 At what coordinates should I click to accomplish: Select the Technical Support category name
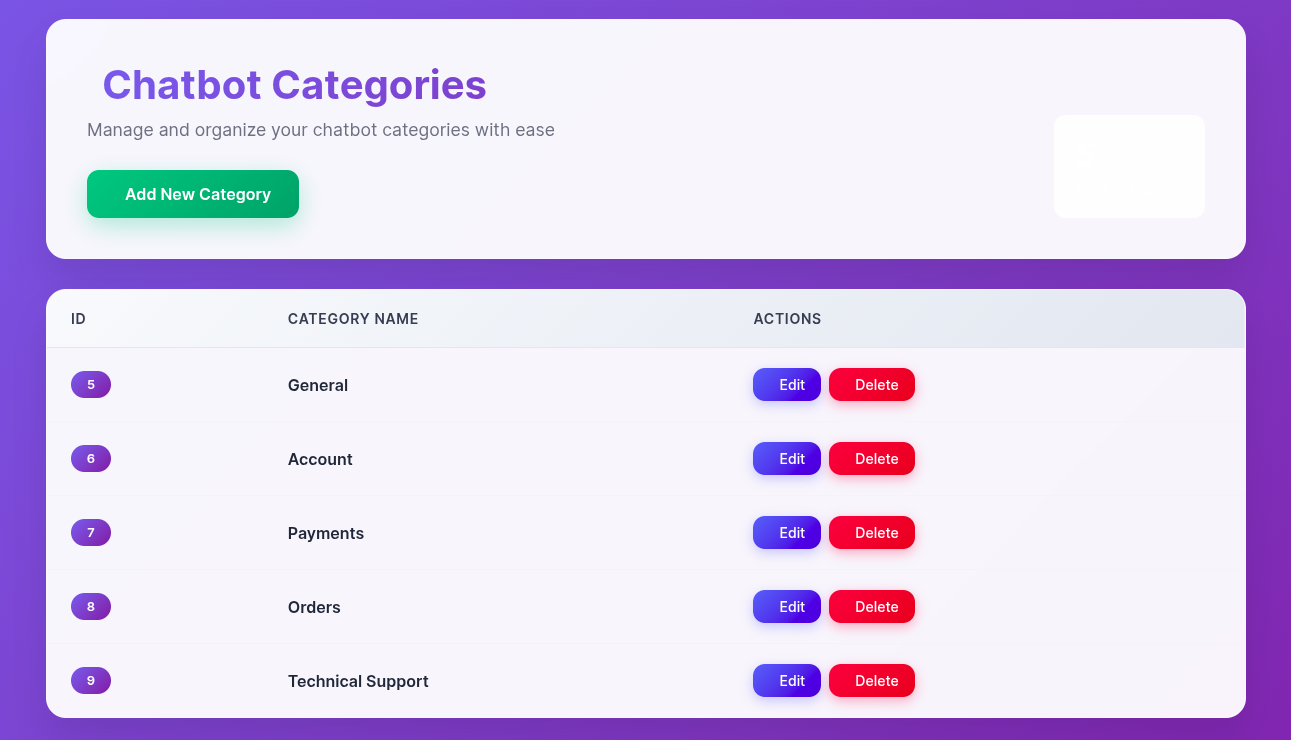358,681
